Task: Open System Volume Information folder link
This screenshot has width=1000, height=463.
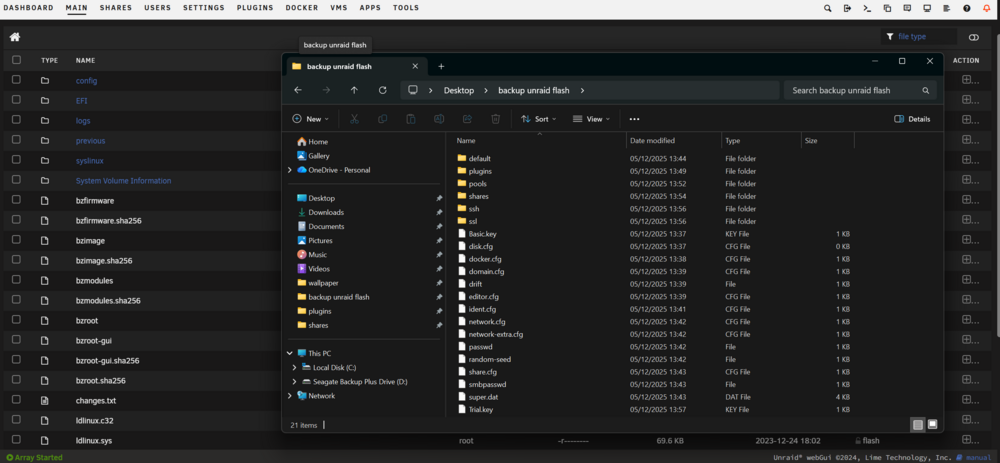Action: 123,180
